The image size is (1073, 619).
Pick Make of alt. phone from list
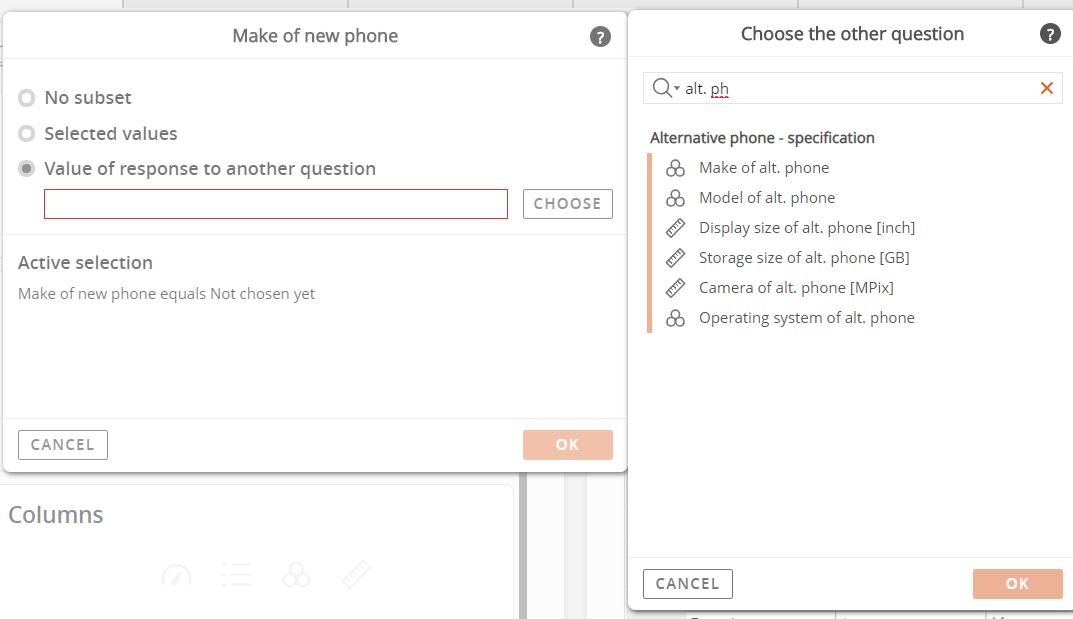(x=764, y=168)
